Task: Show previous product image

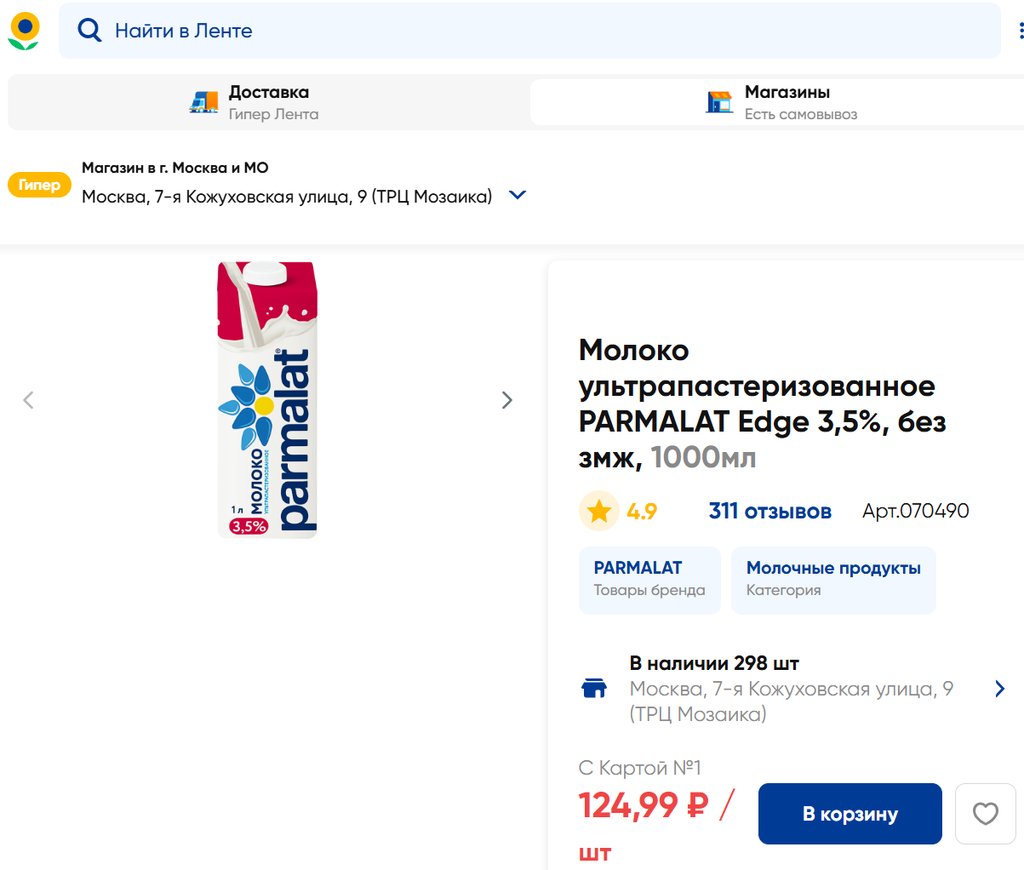Action: point(28,400)
